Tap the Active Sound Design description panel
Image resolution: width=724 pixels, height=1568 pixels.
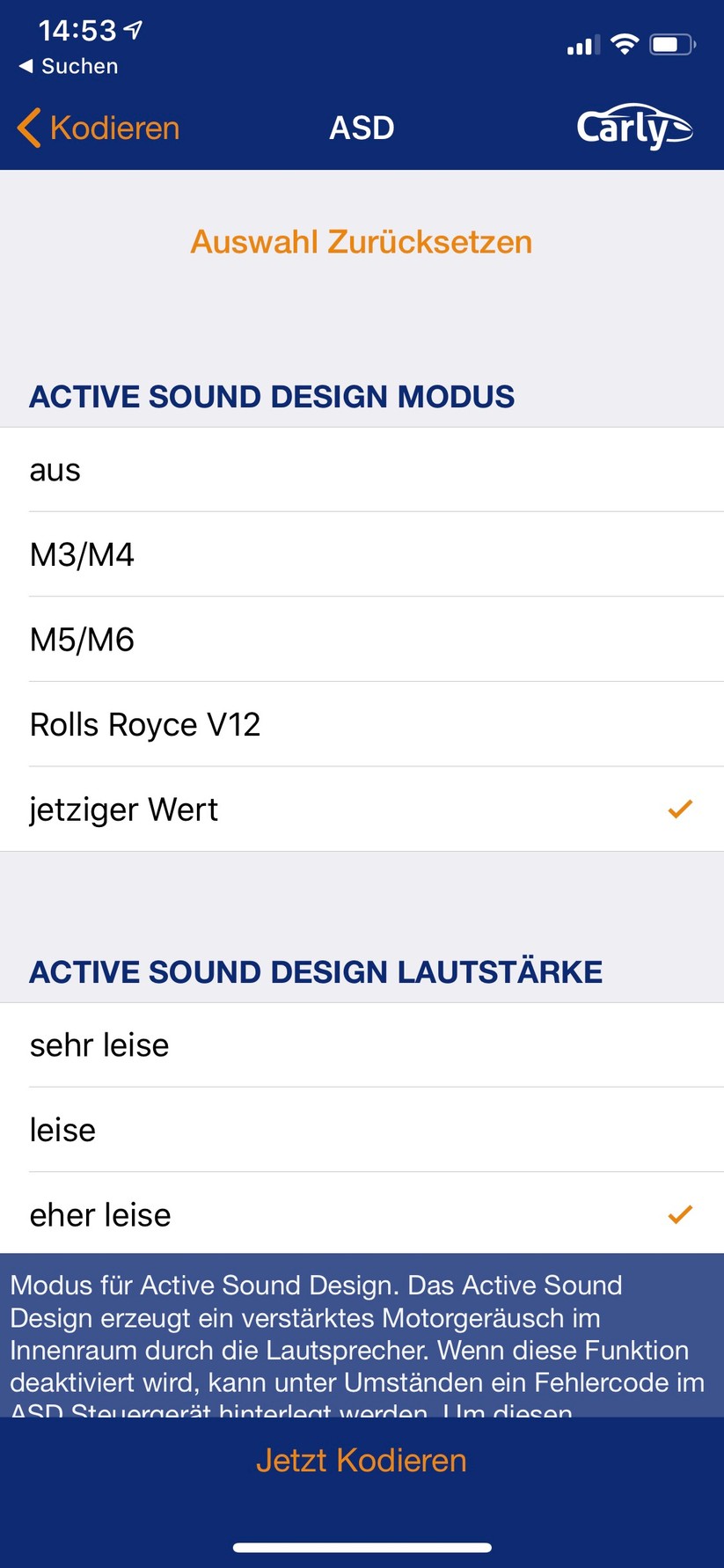point(362,1335)
